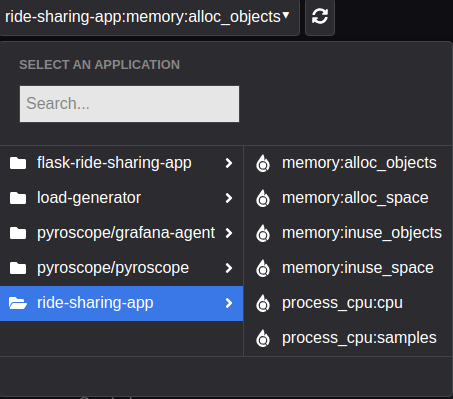Click flame icon beside memory:alloc_space
Screen dimensions: 453x399
coord(263,198)
